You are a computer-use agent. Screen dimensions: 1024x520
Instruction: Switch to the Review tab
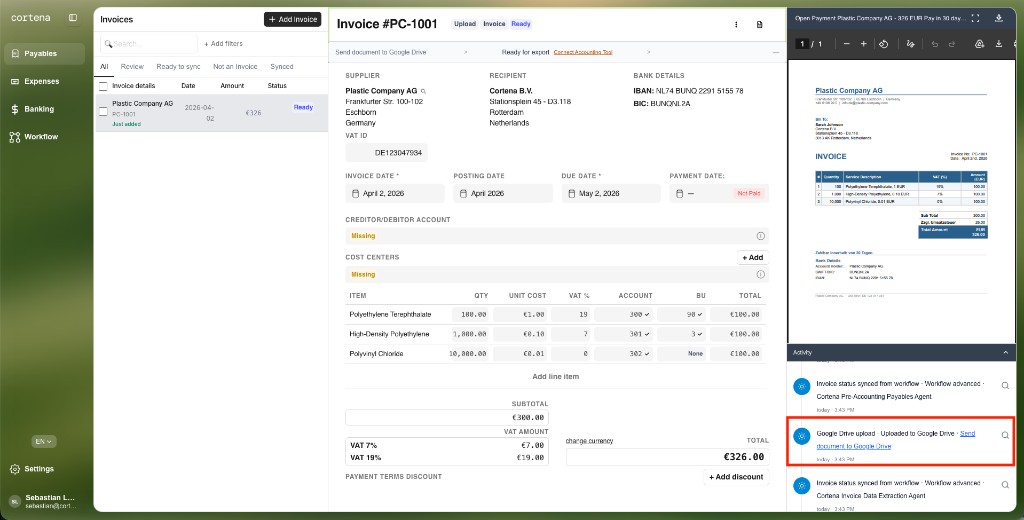click(132, 67)
